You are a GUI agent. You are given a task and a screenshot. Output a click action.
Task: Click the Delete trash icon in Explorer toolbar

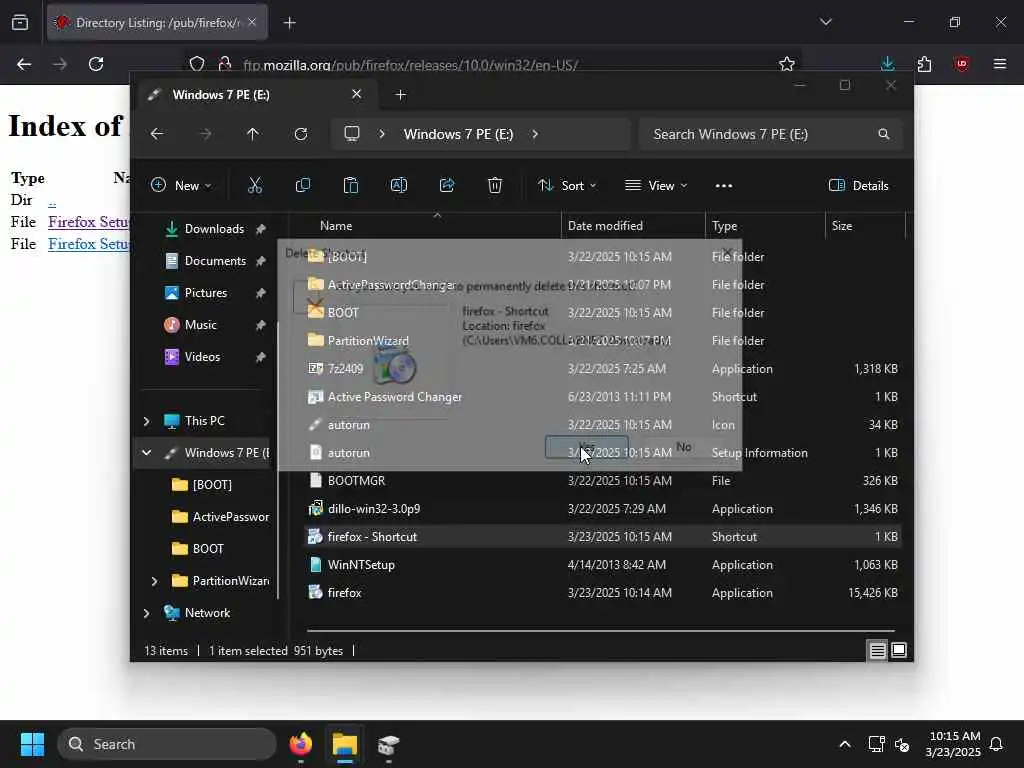(x=495, y=185)
